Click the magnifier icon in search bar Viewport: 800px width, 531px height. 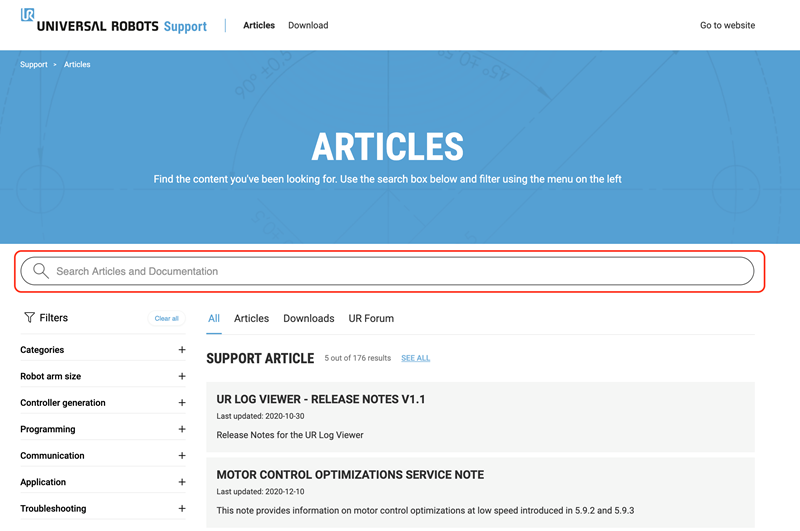tap(41, 271)
